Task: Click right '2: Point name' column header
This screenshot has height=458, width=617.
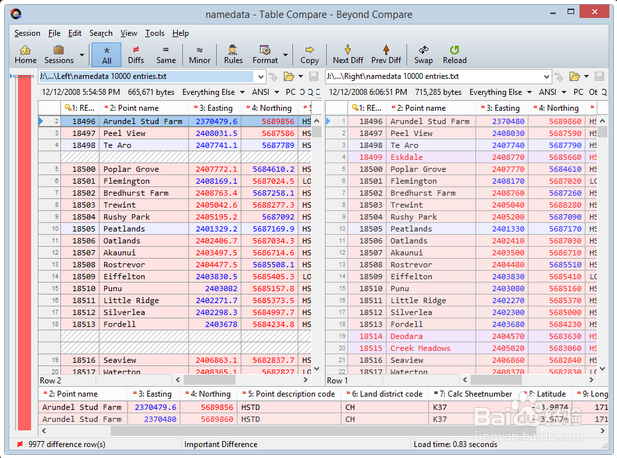Action: 431,108
